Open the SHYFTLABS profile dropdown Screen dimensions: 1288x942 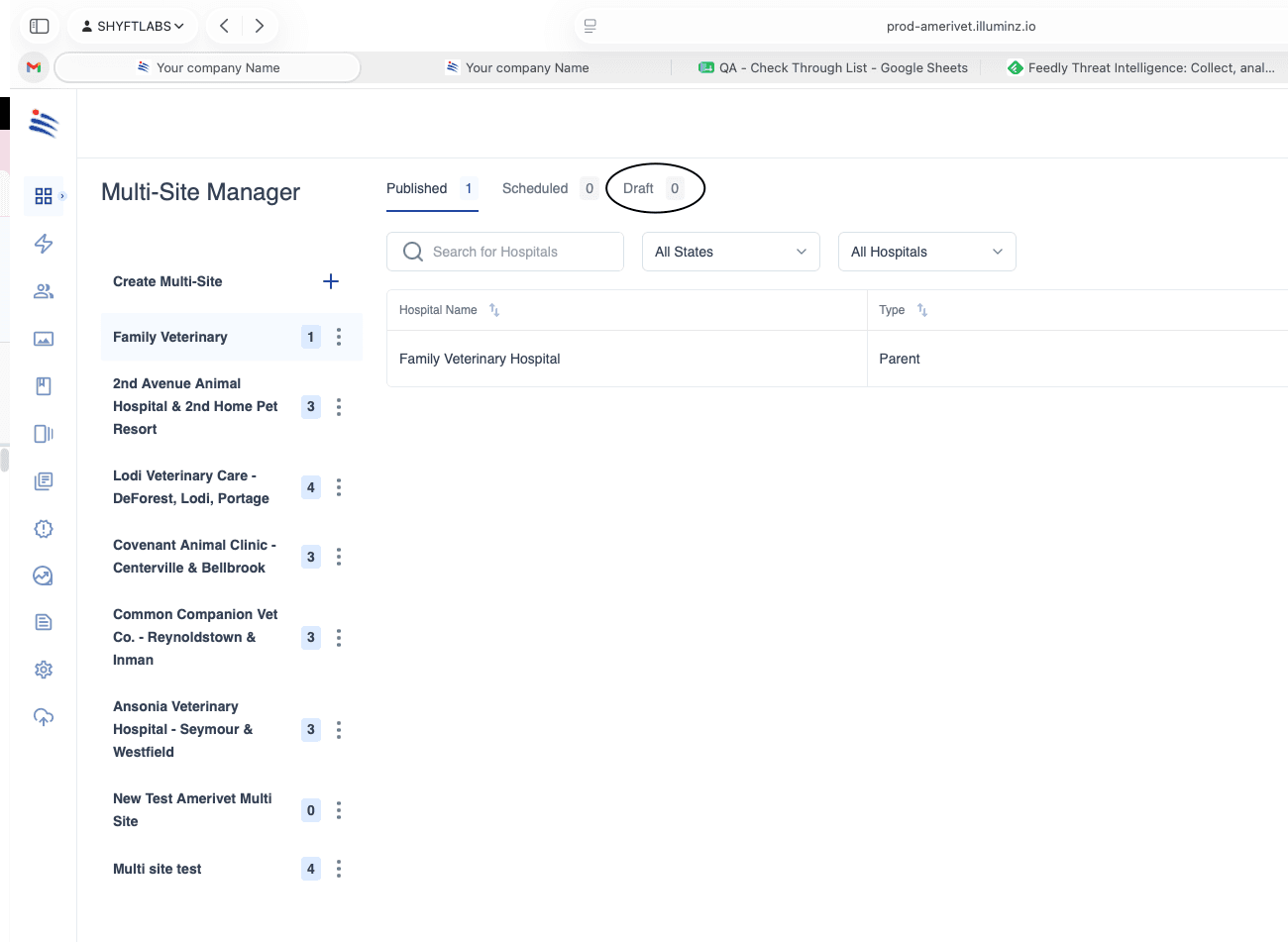(x=133, y=26)
